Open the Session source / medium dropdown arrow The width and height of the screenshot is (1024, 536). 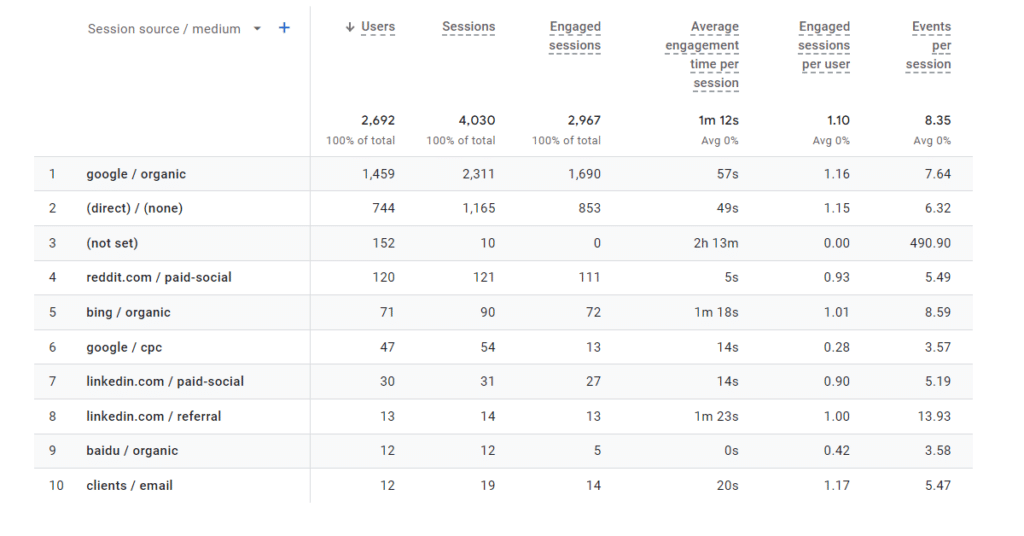tap(257, 29)
